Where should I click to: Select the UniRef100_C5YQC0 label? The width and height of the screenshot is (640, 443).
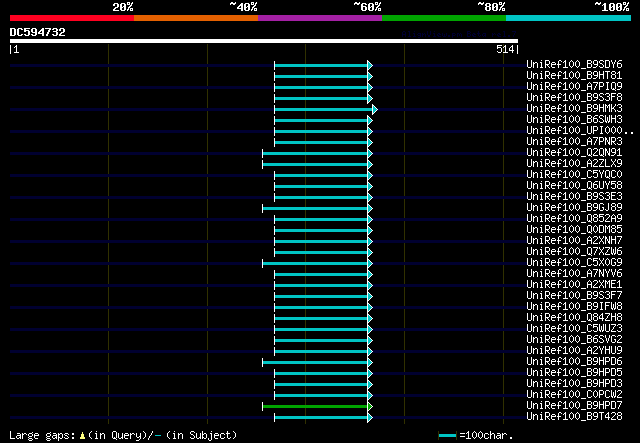574,175
